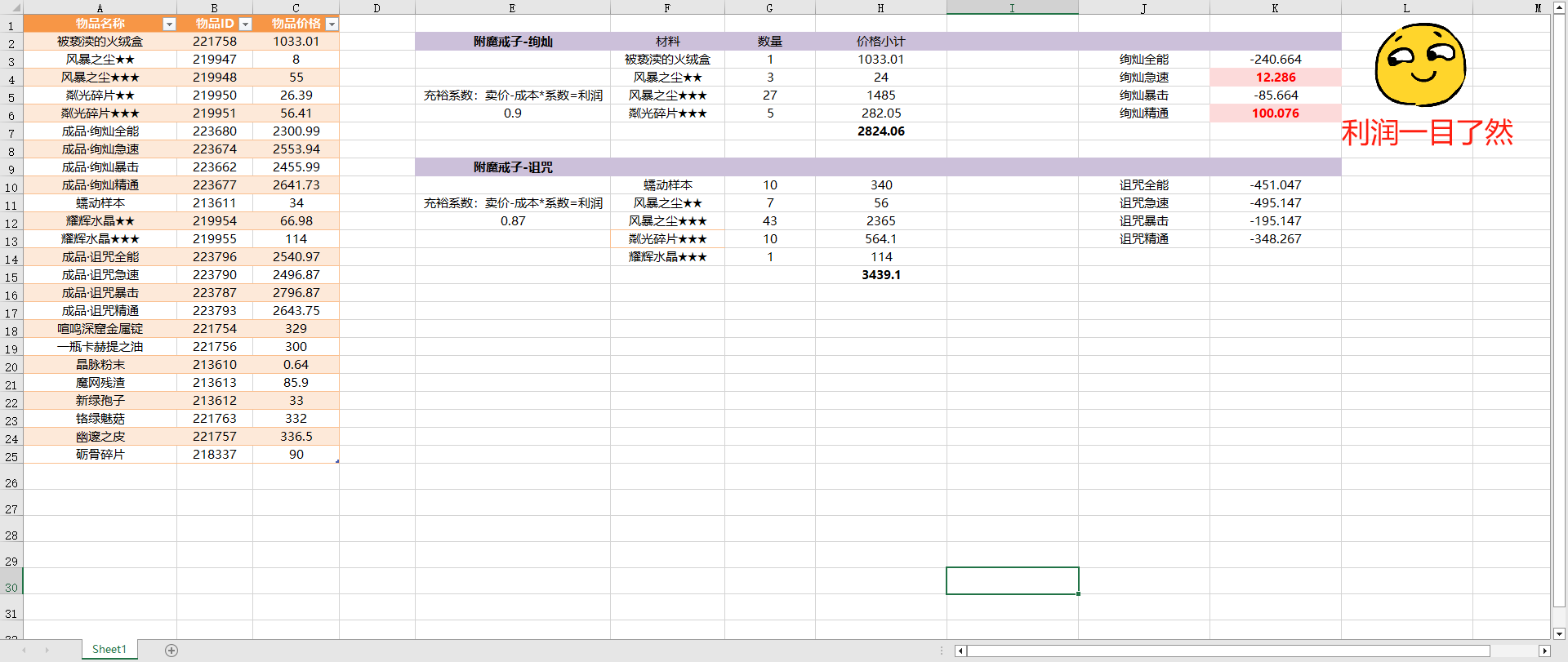
Task: Click the previous sheet navigation arrow
Action: pos(24,651)
